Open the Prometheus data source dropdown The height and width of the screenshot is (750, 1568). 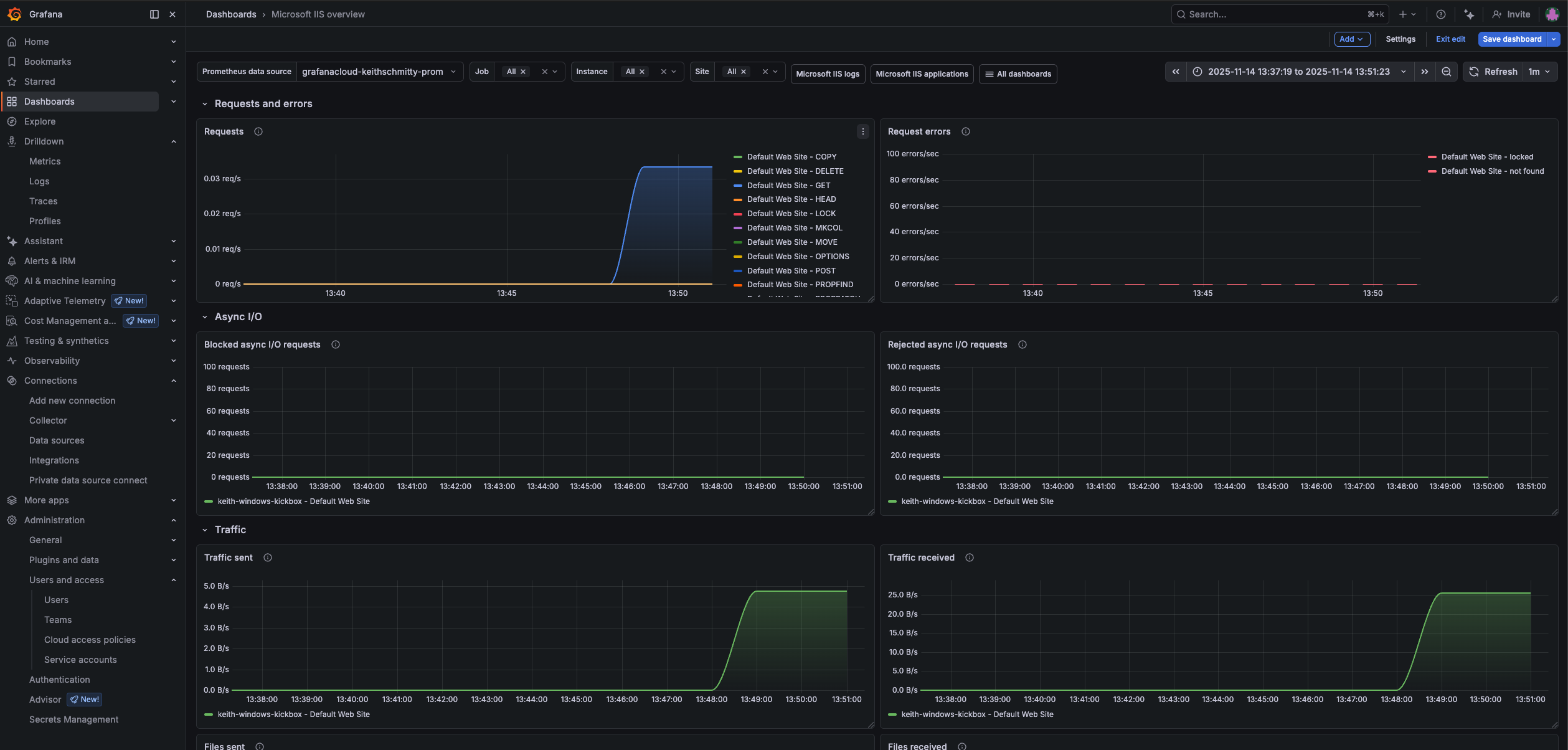[379, 72]
